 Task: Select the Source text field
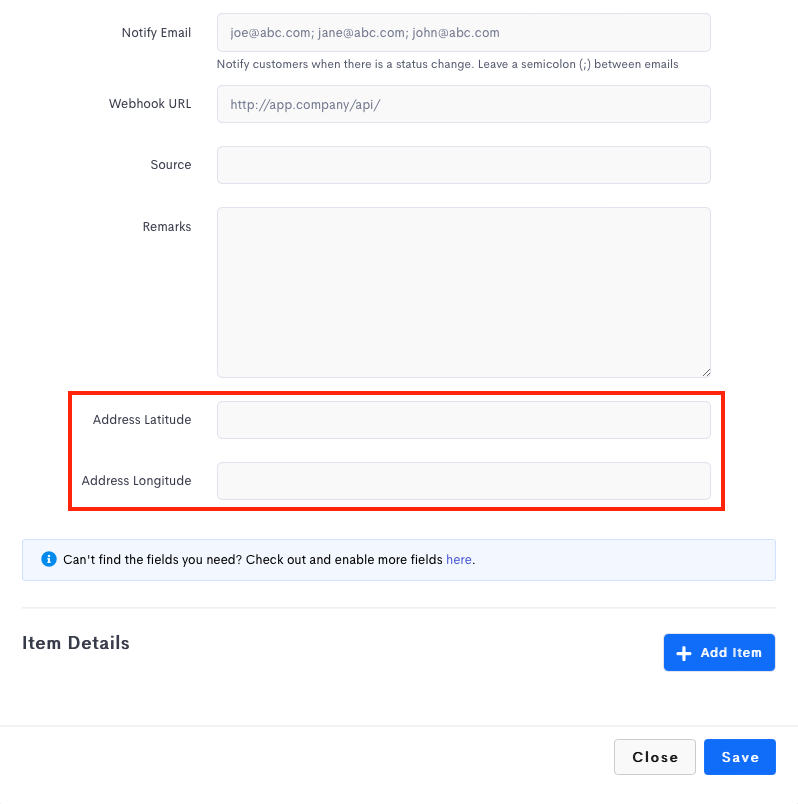click(463, 165)
